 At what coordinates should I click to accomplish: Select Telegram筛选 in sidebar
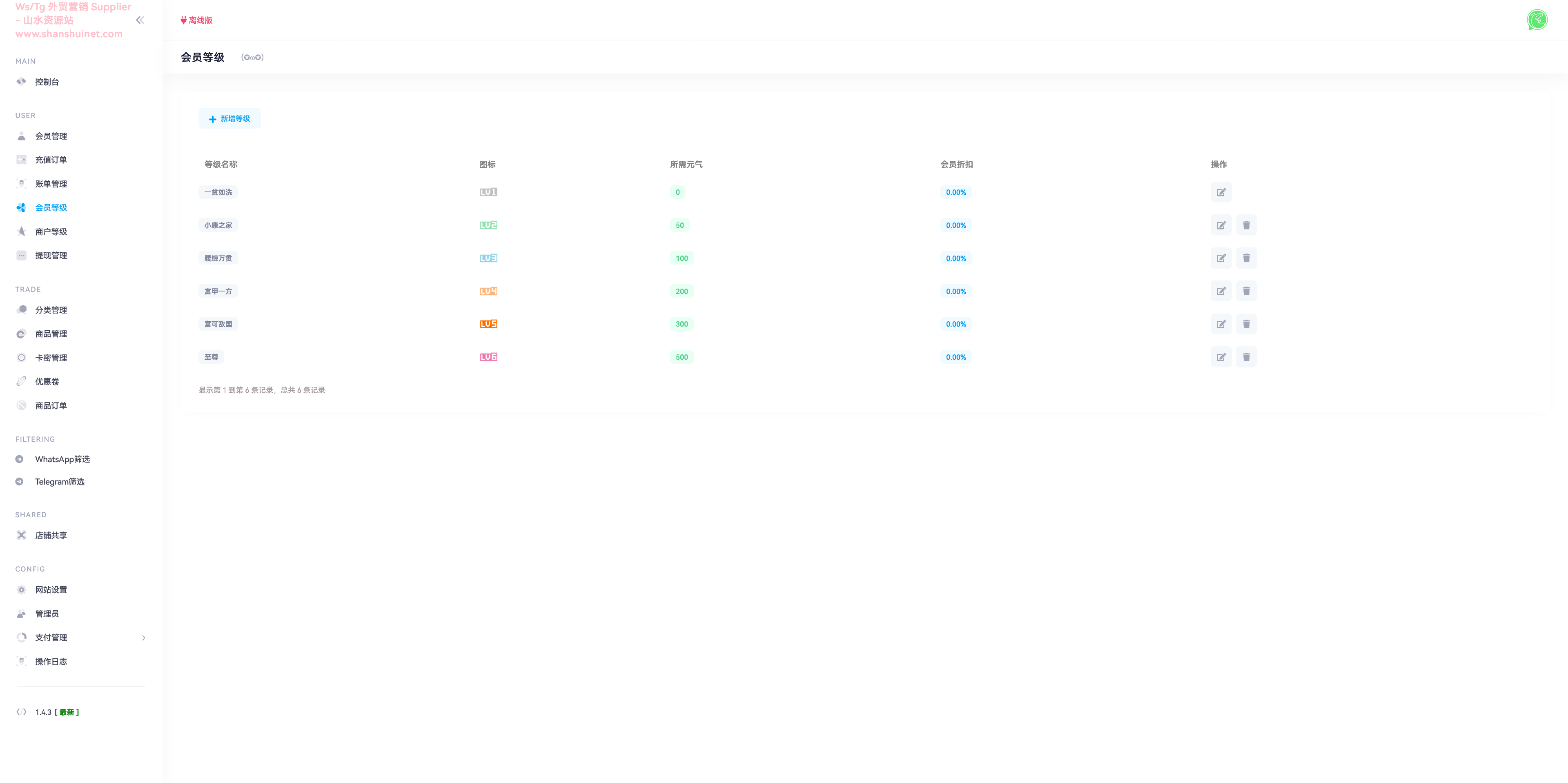(x=60, y=482)
